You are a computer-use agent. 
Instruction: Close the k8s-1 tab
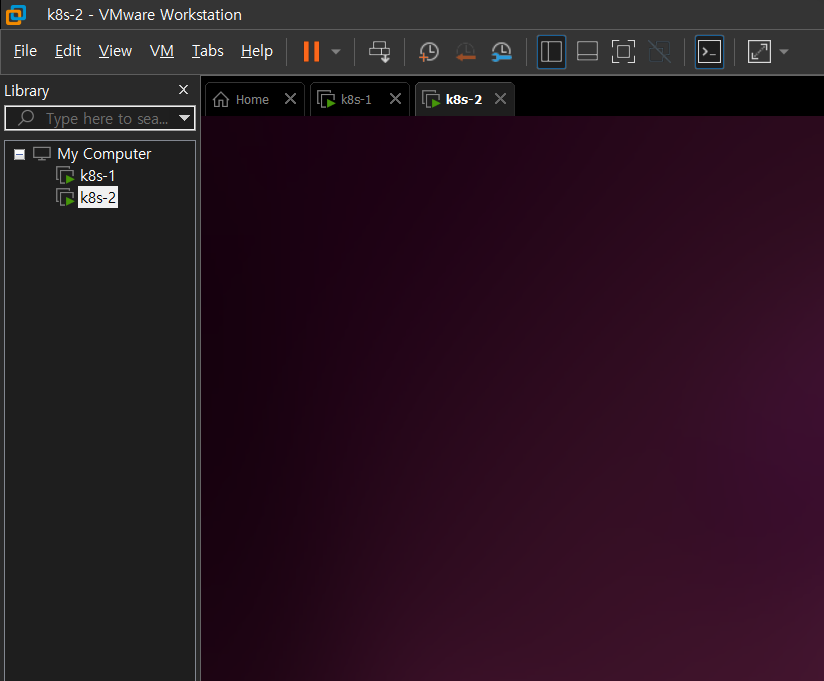pyautogui.click(x=395, y=99)
